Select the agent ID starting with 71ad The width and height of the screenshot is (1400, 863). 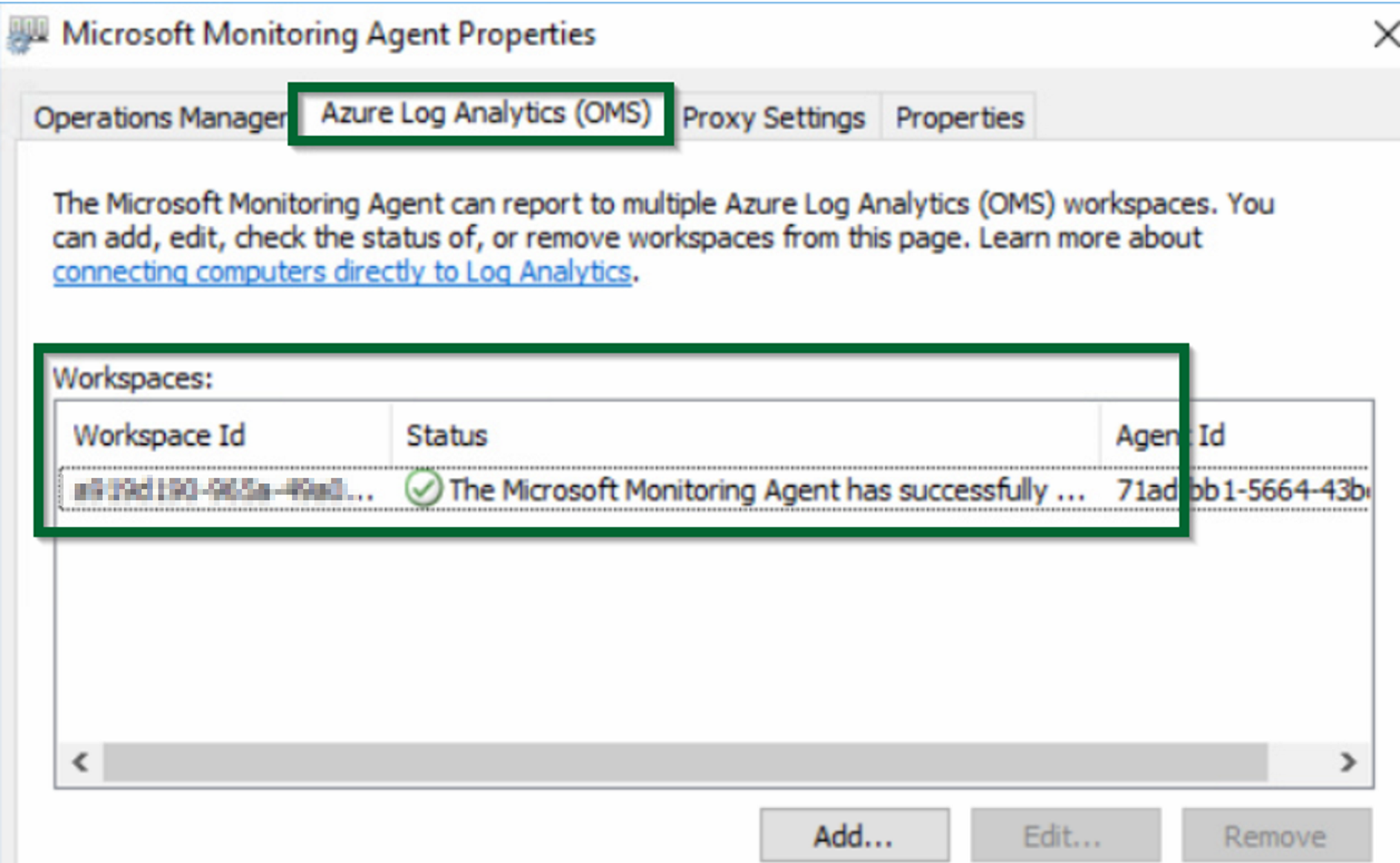point(1242,490)
